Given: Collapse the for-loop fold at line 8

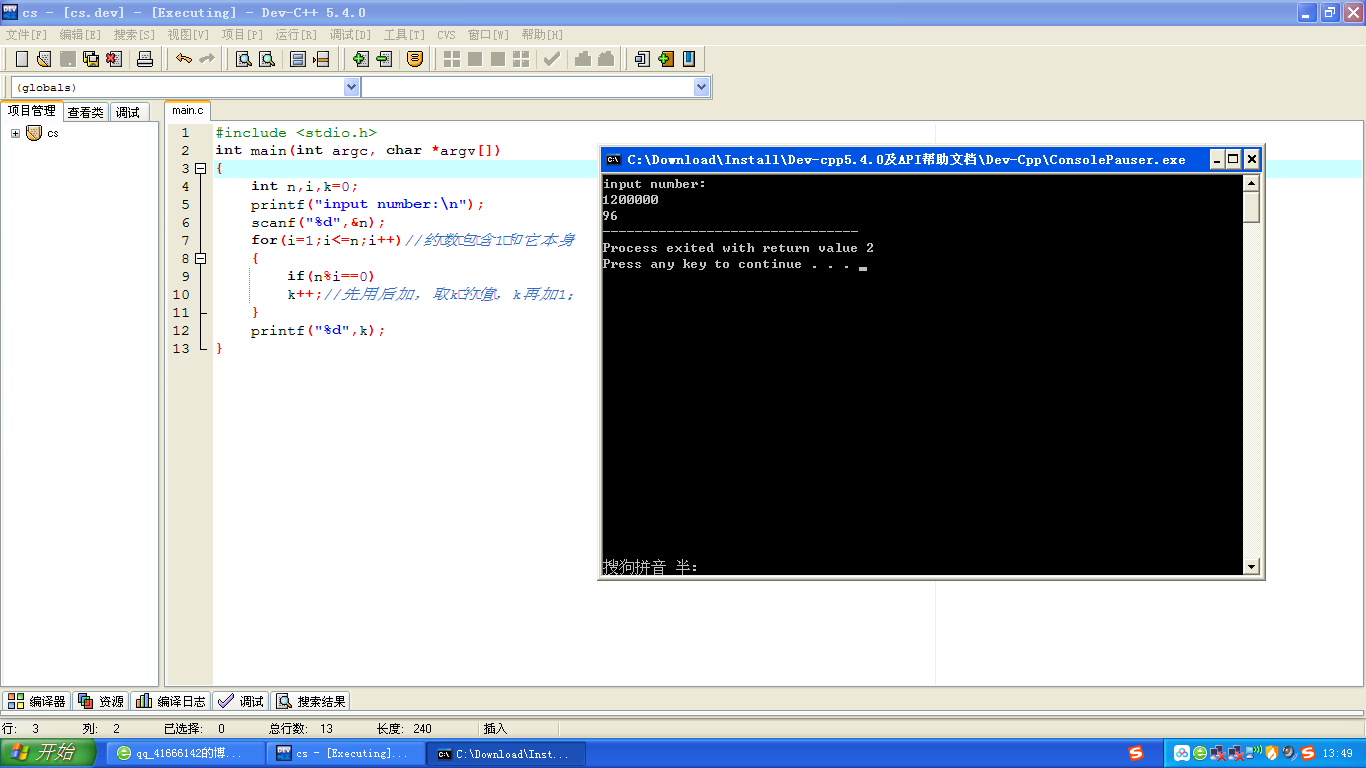Looking at the screenshot, I should (200, 259).
